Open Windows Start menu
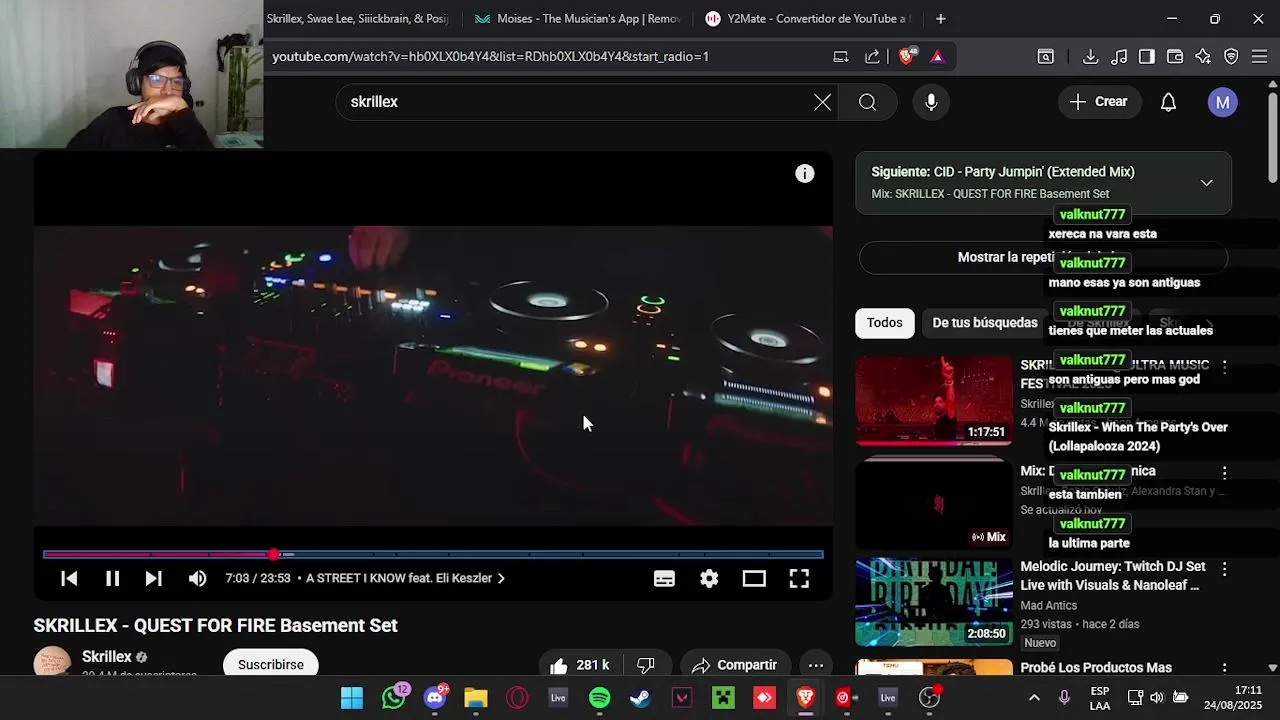Viewport: 1280px width, 720px height. click(352, 698)
